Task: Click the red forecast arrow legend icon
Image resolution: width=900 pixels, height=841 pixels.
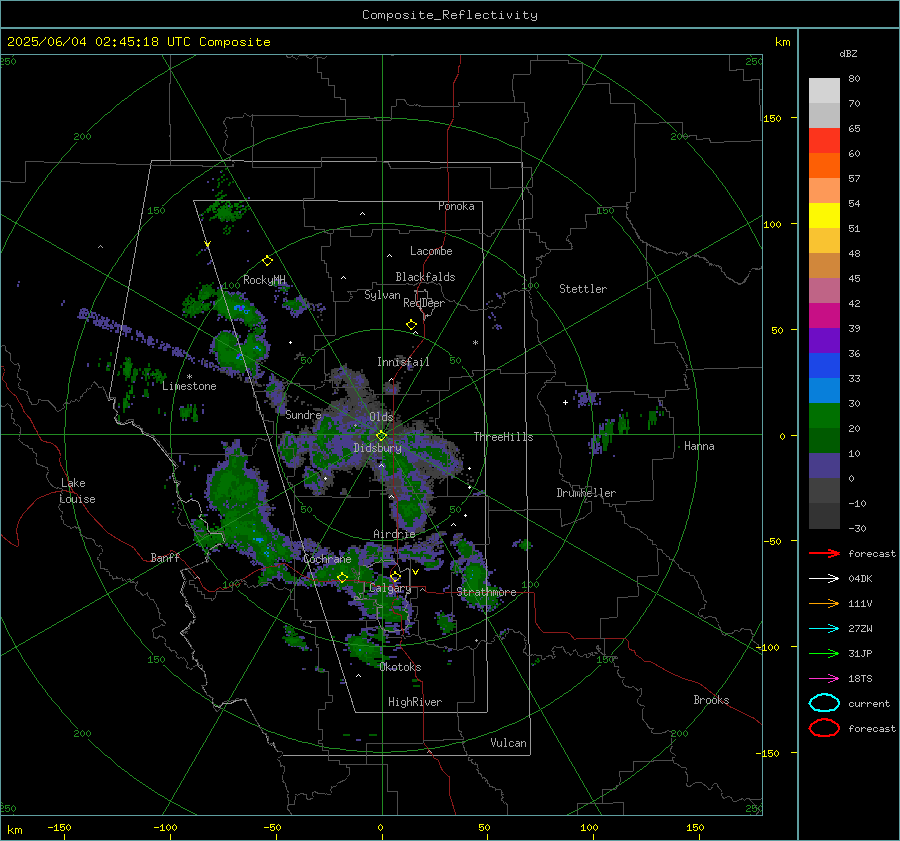Action: point(824,553)
